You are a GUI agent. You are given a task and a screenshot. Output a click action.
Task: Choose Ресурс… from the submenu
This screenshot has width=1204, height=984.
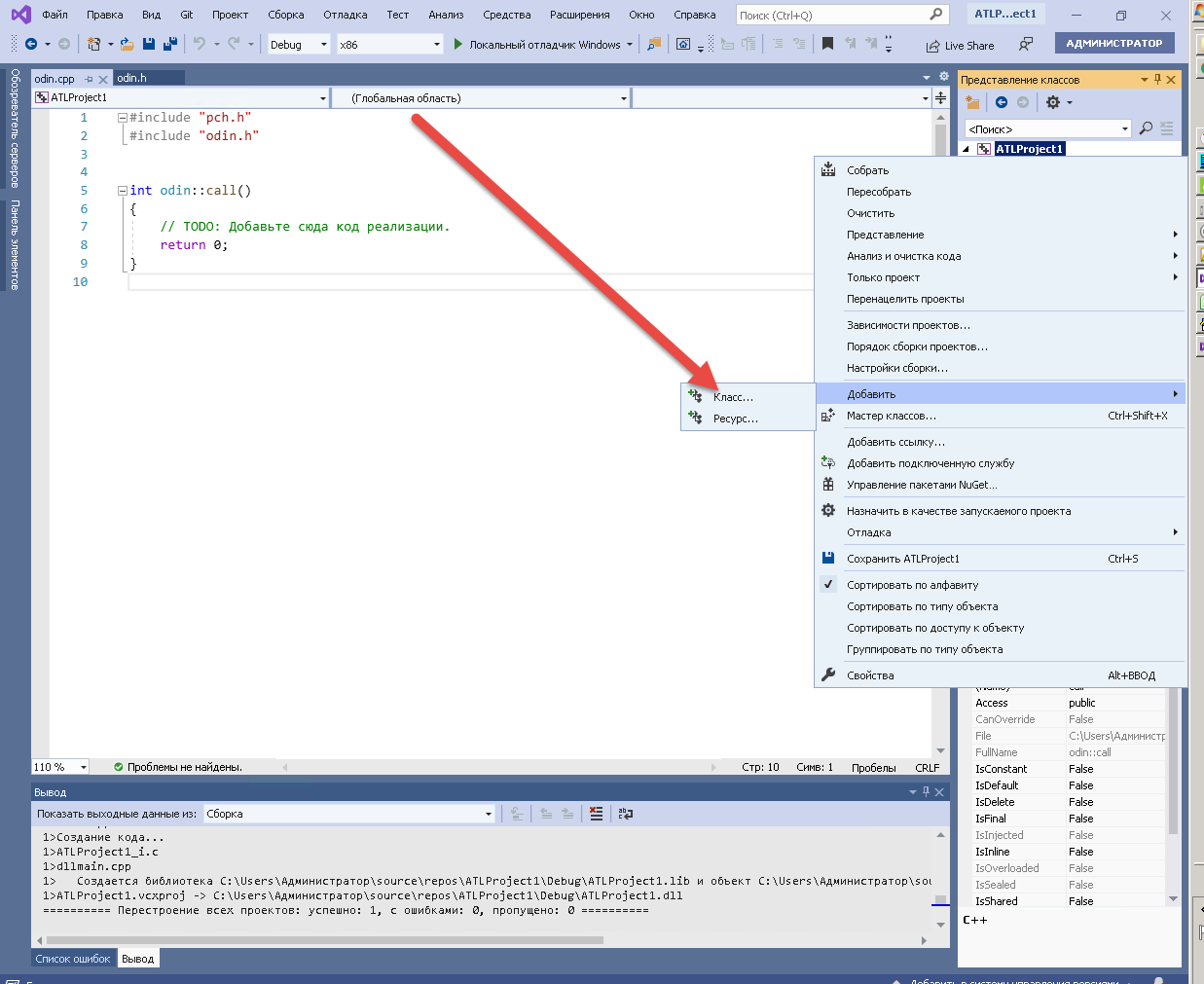pyautogui.click(x=736, y=419)
